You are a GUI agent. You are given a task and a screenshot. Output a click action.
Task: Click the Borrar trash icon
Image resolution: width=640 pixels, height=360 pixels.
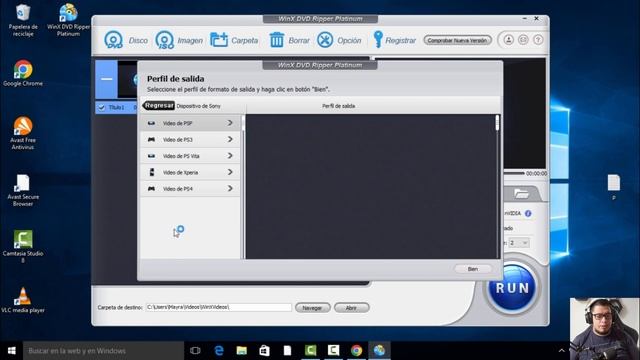tap(277, 40)
